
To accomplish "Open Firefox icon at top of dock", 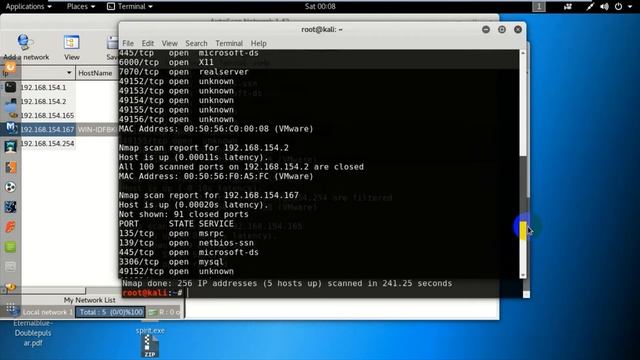I will [11, 67].
